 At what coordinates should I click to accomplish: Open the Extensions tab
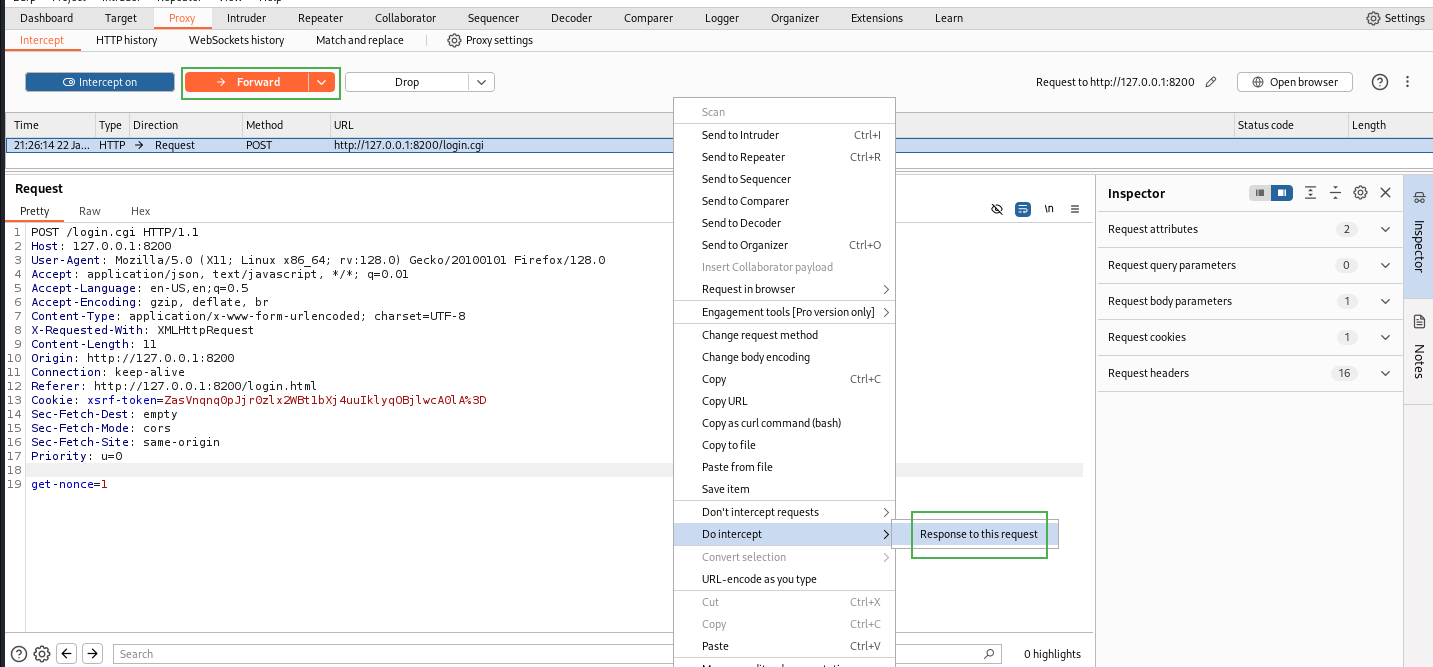[x=877, y=18]
